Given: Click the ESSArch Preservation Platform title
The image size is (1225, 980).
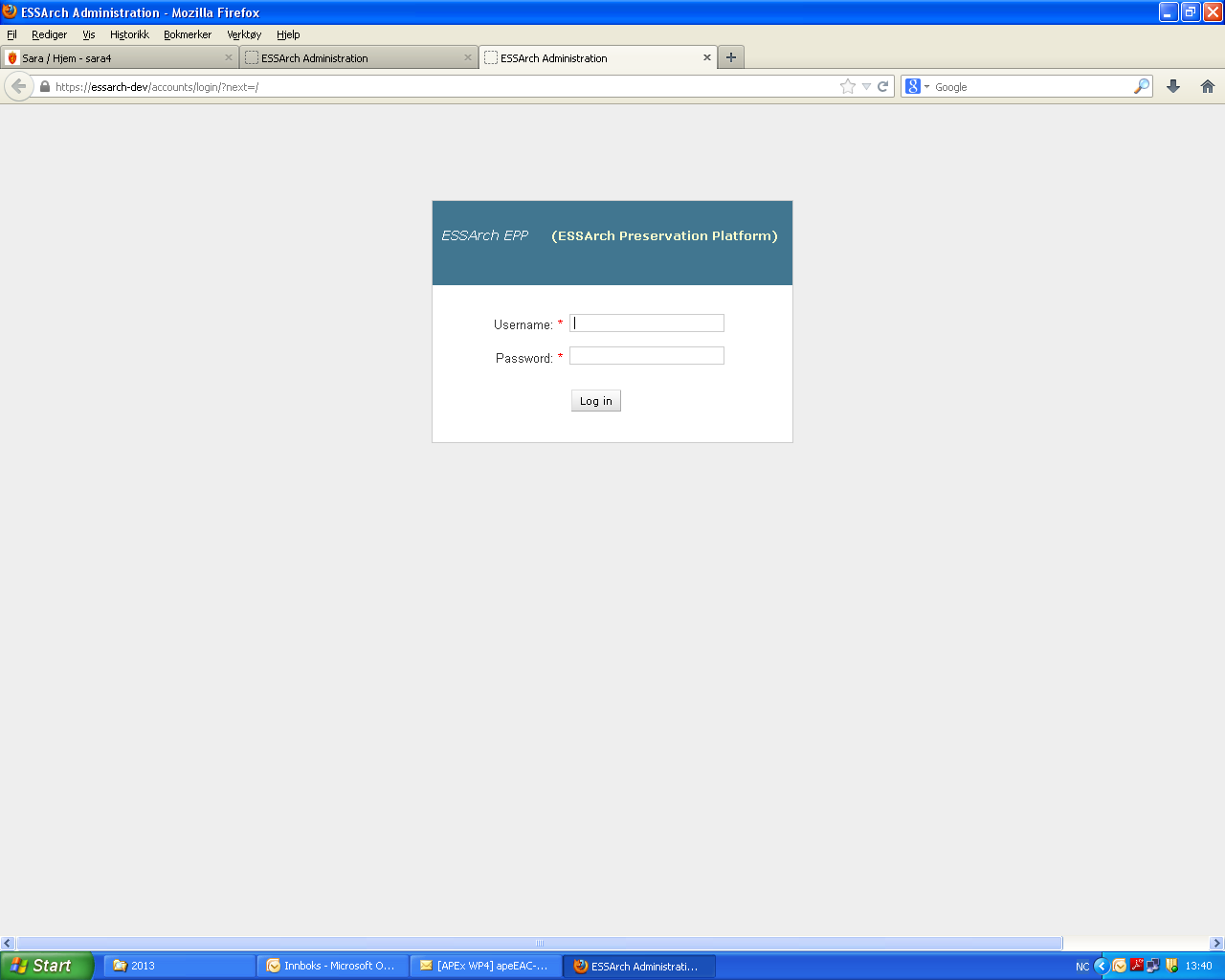Looking at the screenshot, I should coord(664,235).
